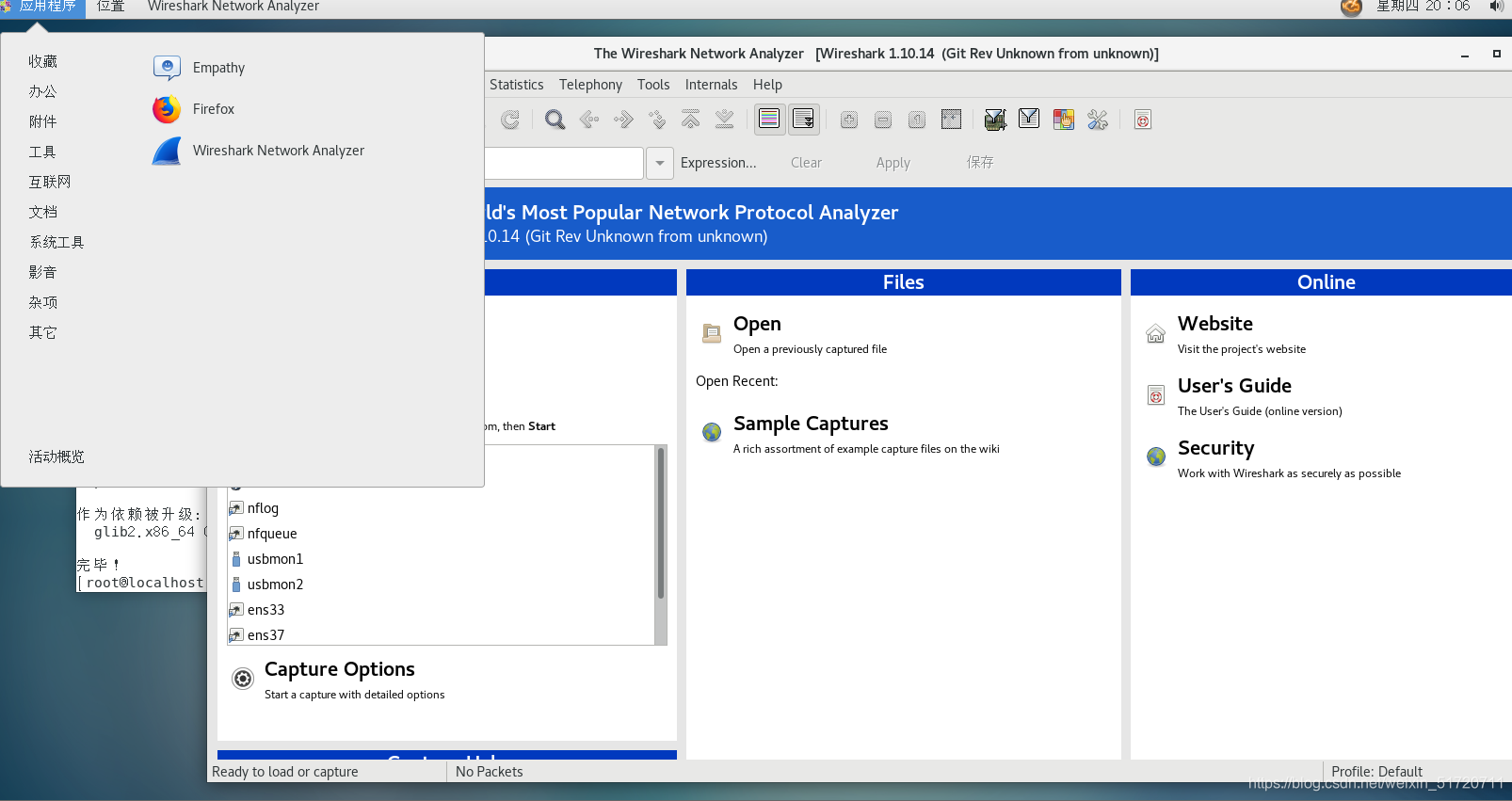Click the Open file folder icon
This screenshot has height=801, width=1512.
[x=712, y=333]
